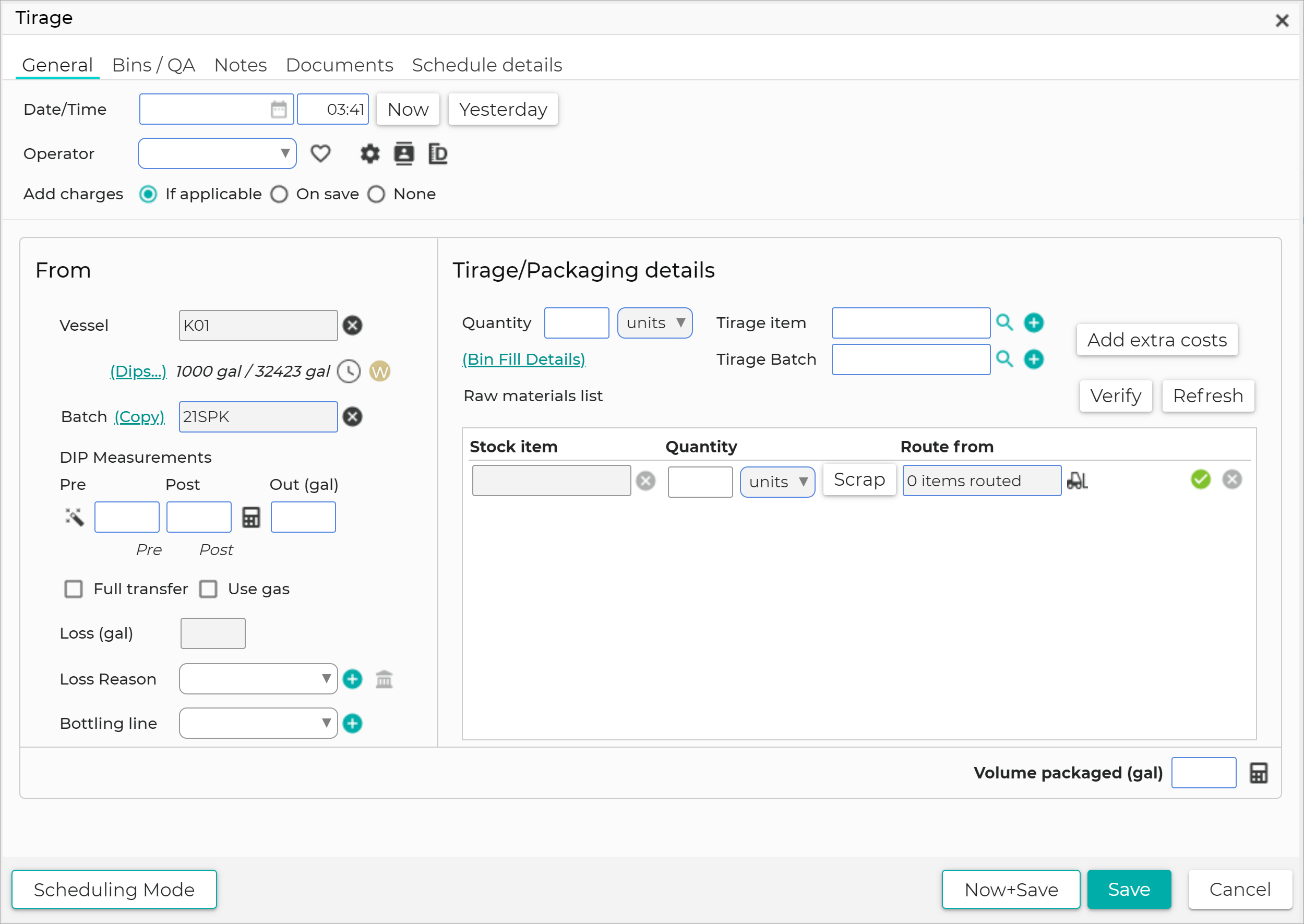Focus the Tirage Quantity input field
Image resolution: width=1304 pixels, height=924 pixels.
pos(576,323)
